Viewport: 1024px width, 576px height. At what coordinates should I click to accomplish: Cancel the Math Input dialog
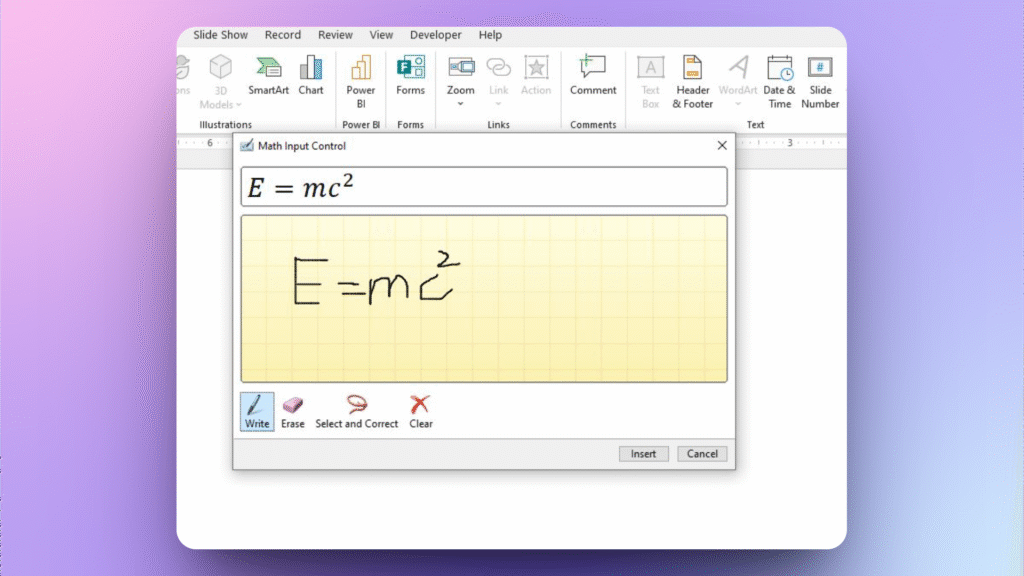pos(701,453)
